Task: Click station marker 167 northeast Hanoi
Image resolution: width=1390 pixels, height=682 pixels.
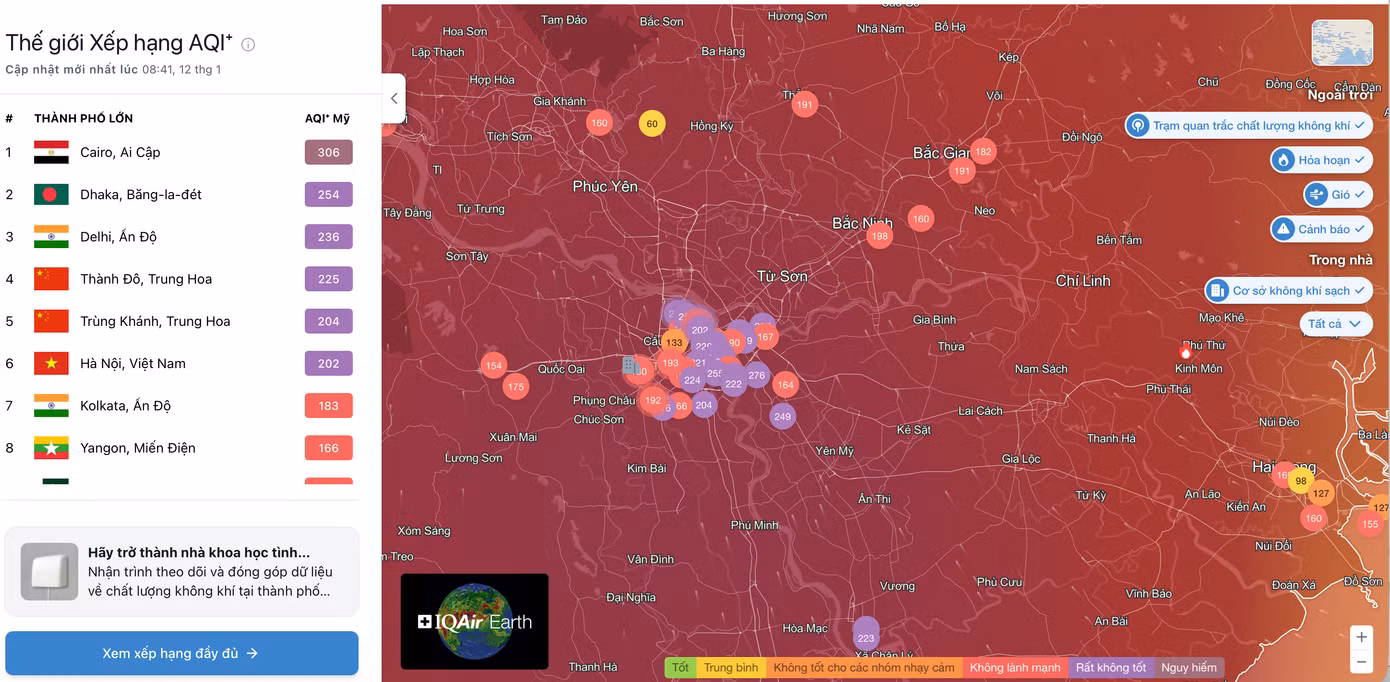Action: [x=766, y=337]
